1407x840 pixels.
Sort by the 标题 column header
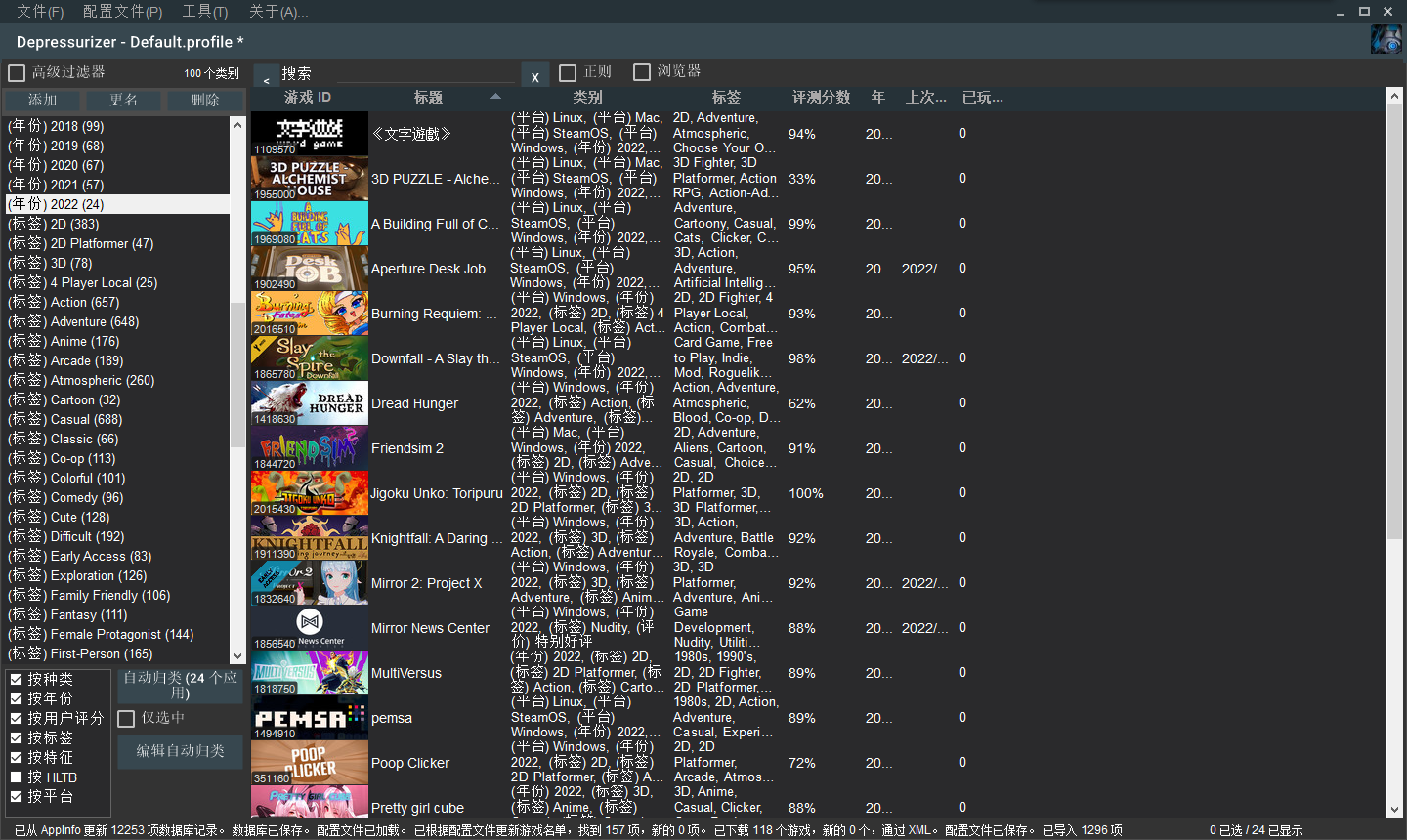coord(429,98)
